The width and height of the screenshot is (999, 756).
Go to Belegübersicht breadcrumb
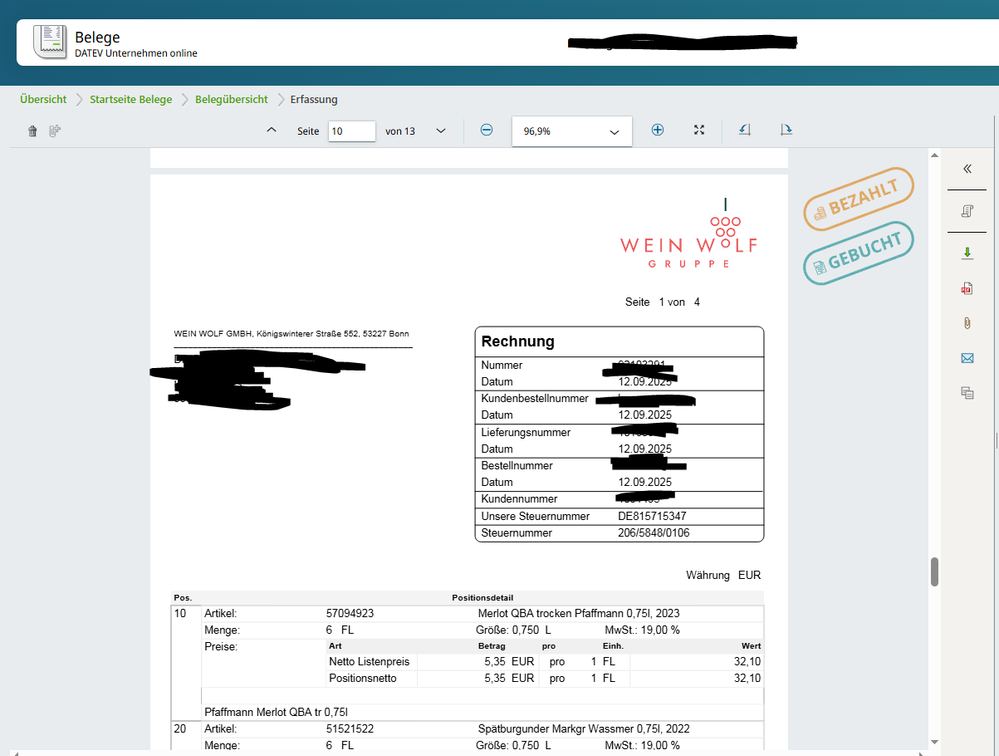coord(231,99)
